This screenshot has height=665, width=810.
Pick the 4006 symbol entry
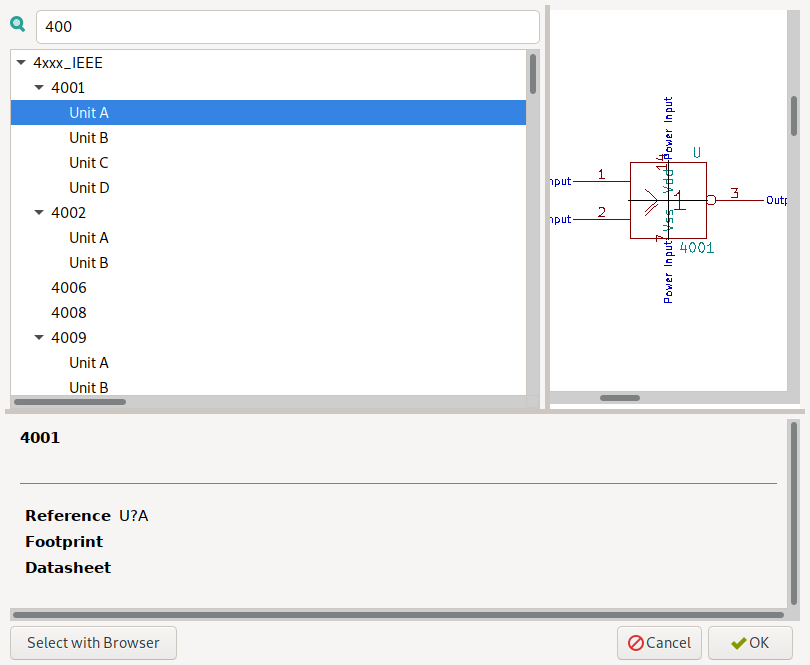click(x=69, y=288)
